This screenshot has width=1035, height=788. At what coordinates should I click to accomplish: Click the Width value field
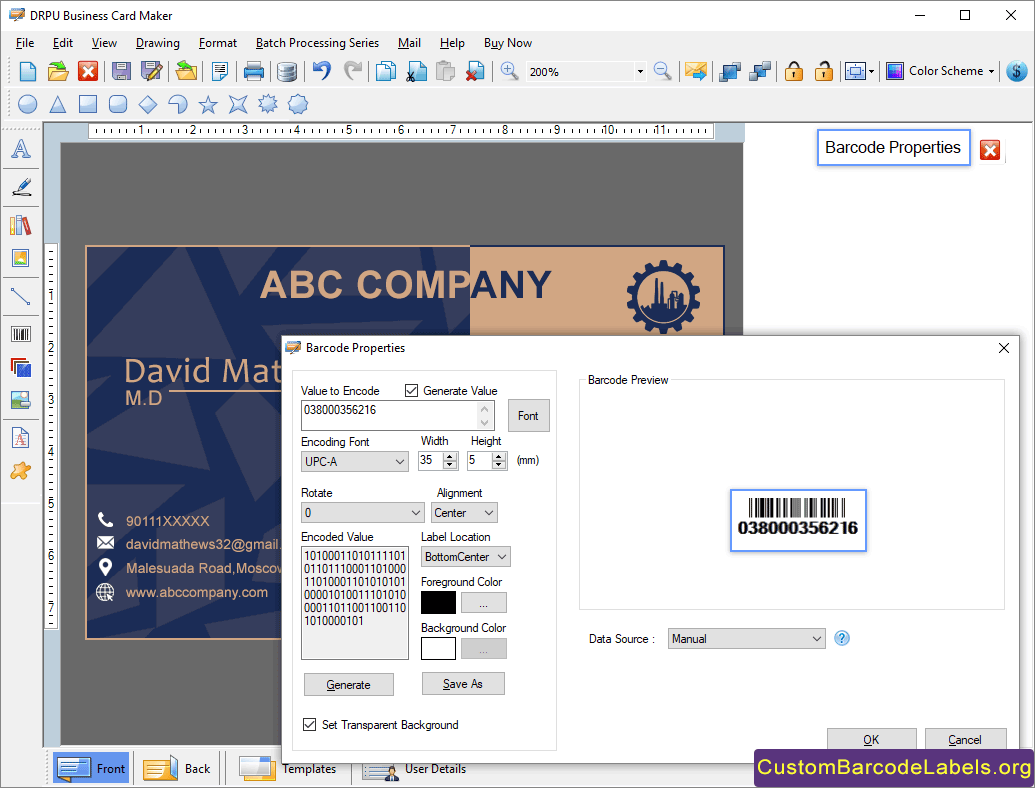pos(432,460)
